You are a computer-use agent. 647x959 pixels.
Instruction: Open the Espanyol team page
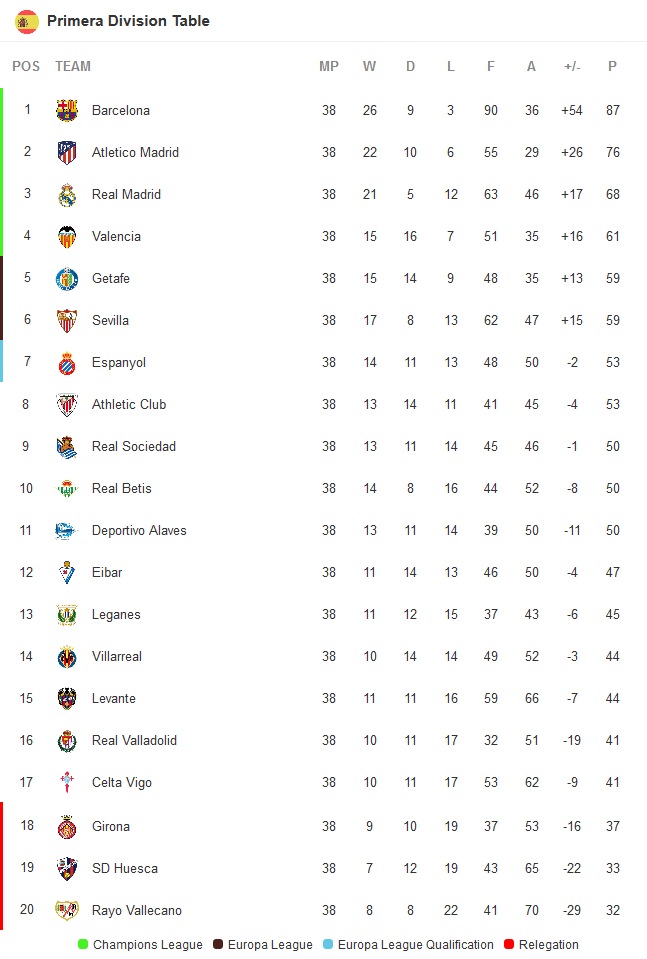pyautogui.click(x=118, y=362)
